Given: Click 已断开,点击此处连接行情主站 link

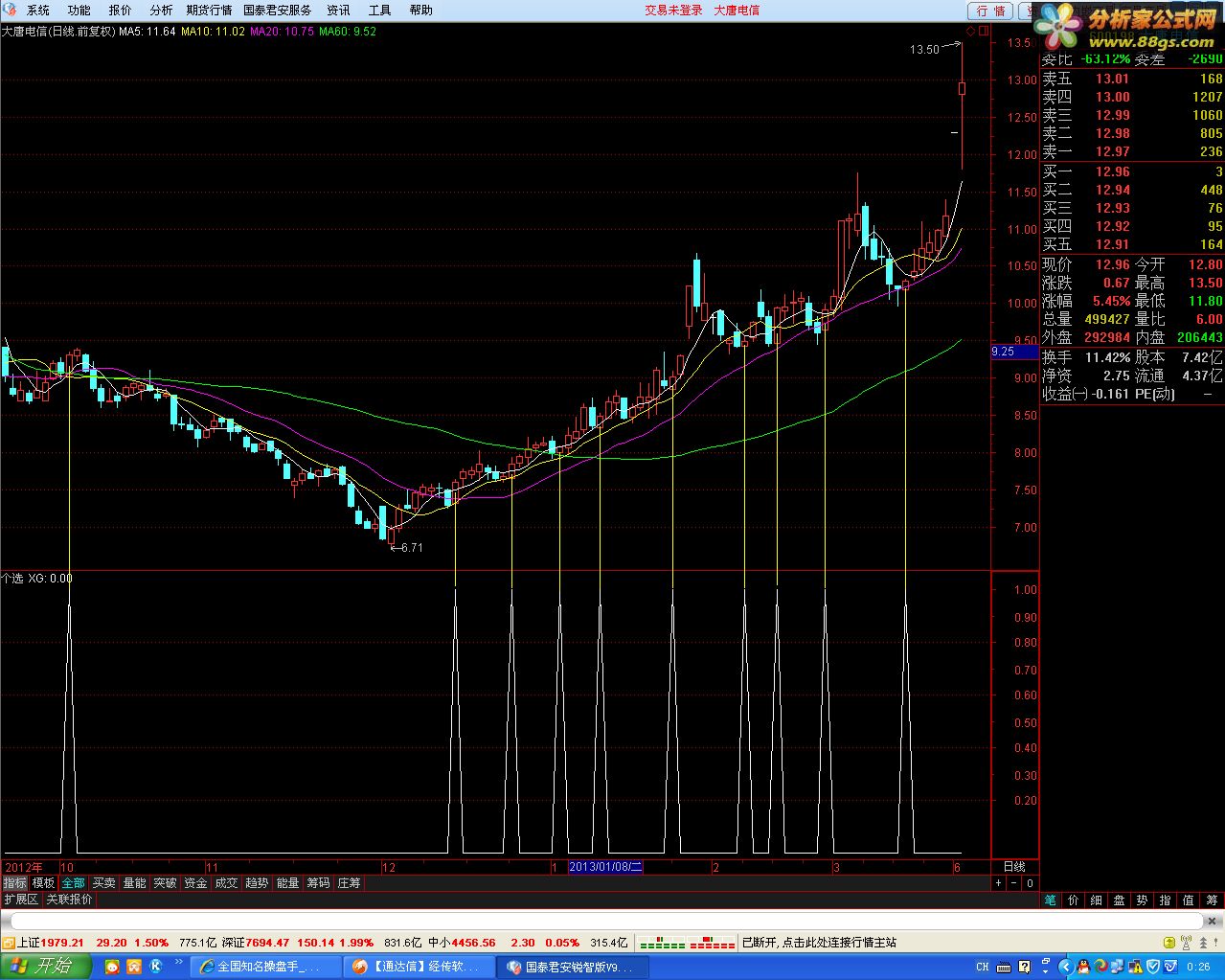Looking at the screenshot, I should [819, 943].
